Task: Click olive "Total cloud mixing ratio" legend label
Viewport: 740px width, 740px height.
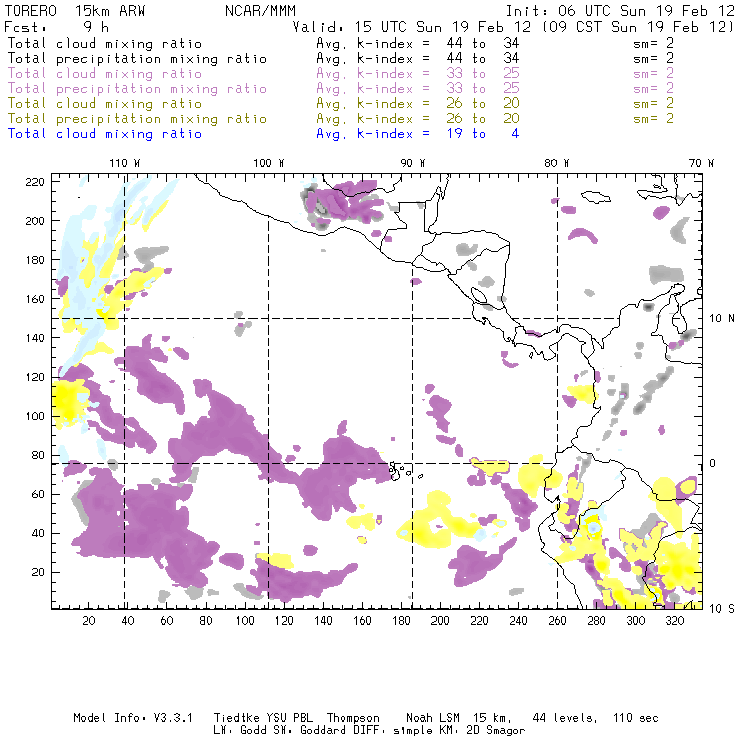Action: 105,103
